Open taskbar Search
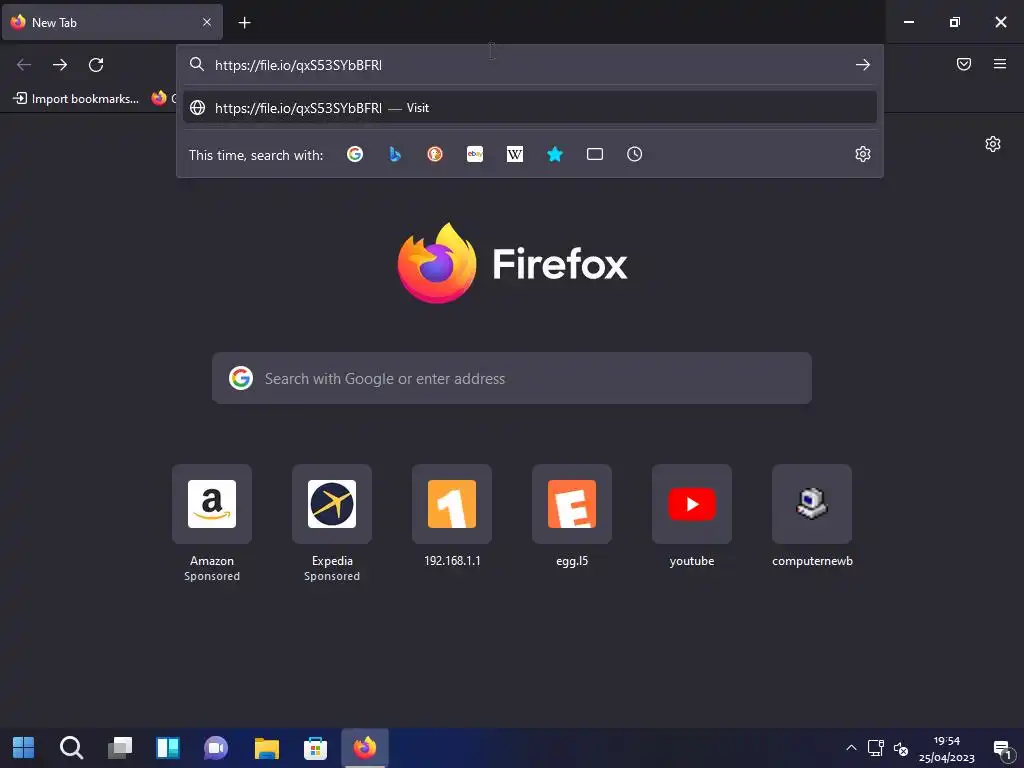The width and height of the screenshot is (1024, 768). 71,748
